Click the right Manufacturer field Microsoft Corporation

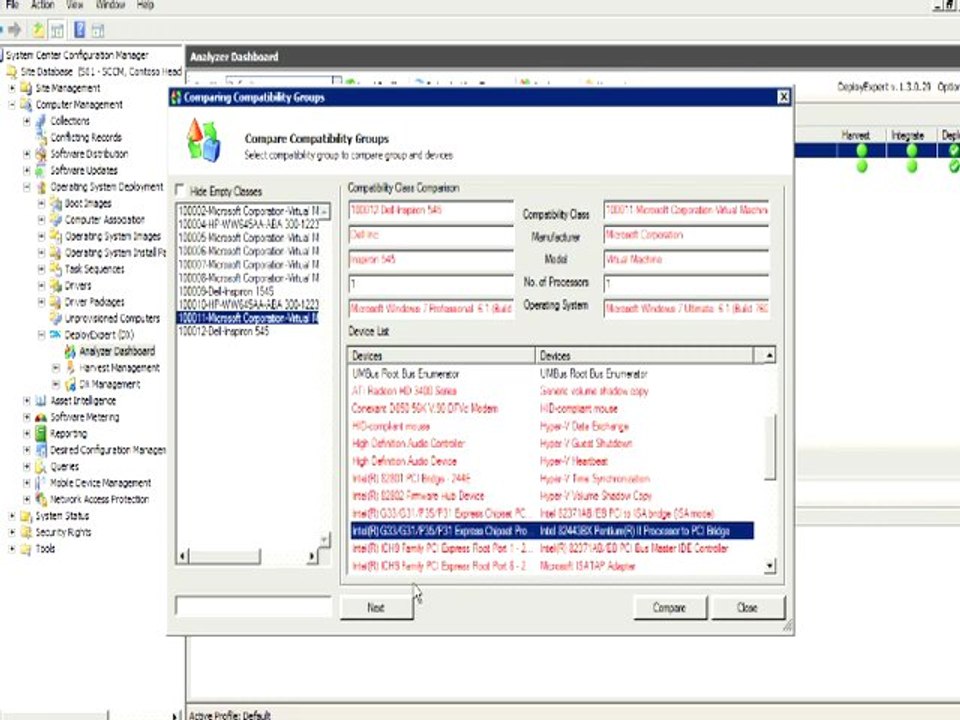pyautogui.click(x=686, y=234)
